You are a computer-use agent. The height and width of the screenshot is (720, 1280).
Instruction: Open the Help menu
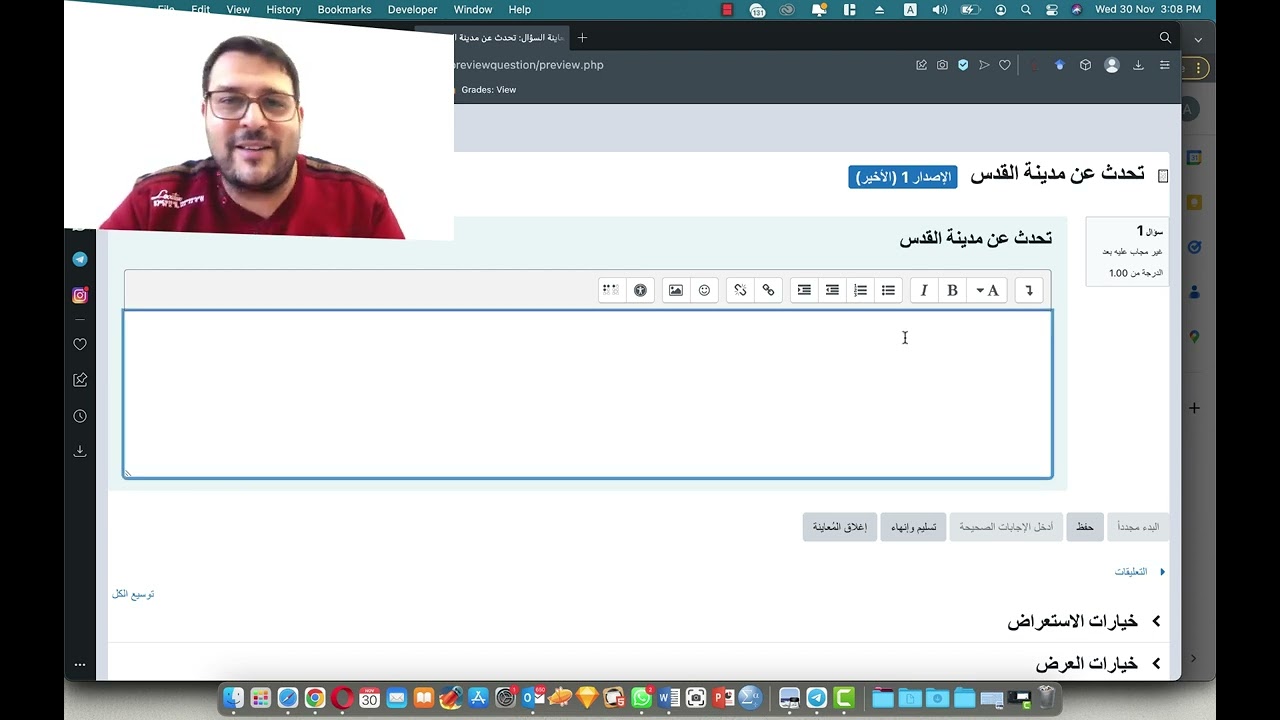tap(520, 9)
